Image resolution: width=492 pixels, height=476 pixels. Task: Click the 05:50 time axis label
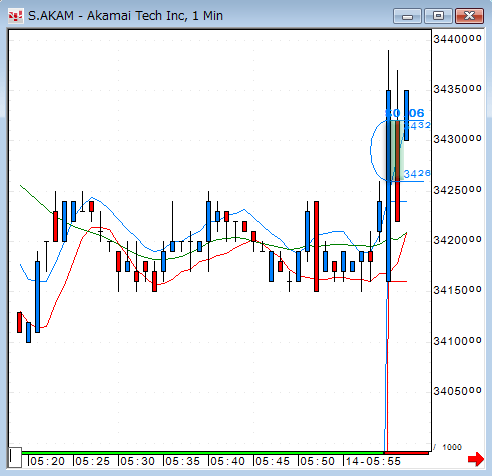pyautogui.click(x=317, y=461)
